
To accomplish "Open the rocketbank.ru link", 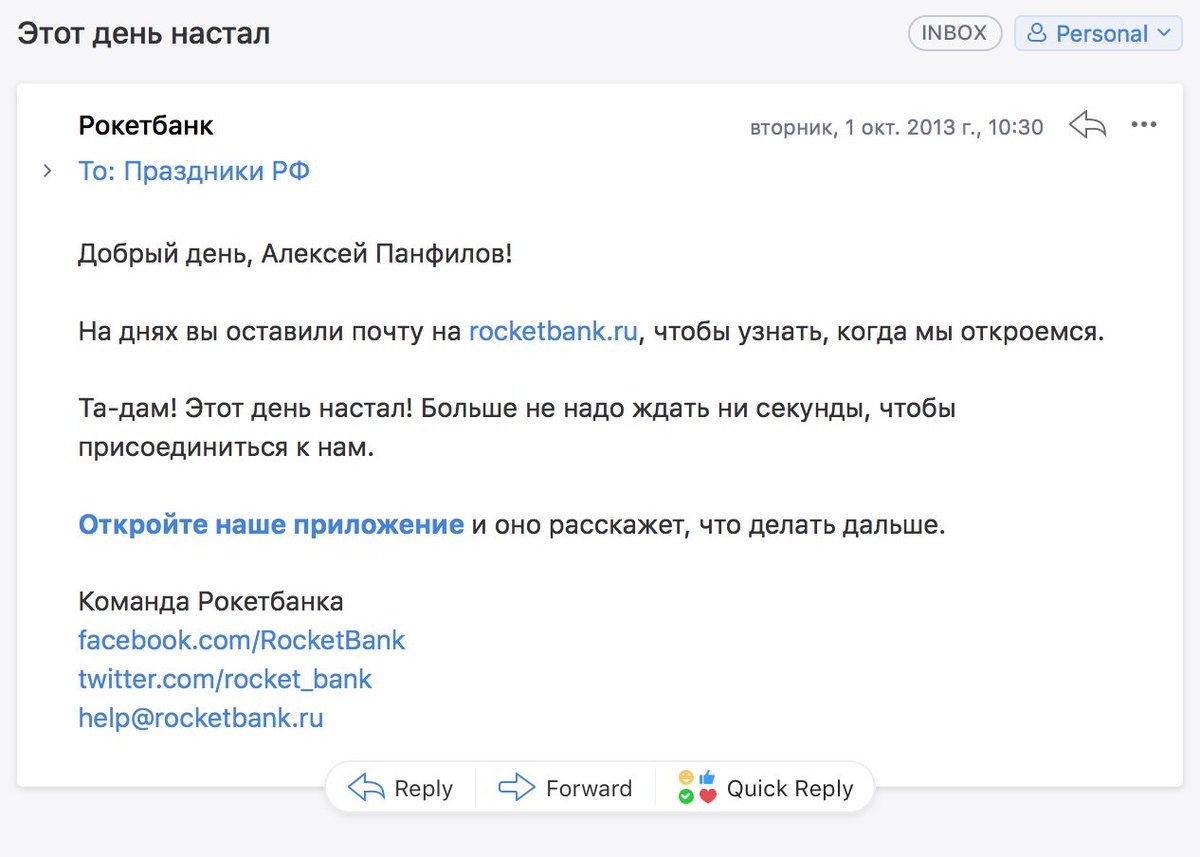I will (553, 332).
